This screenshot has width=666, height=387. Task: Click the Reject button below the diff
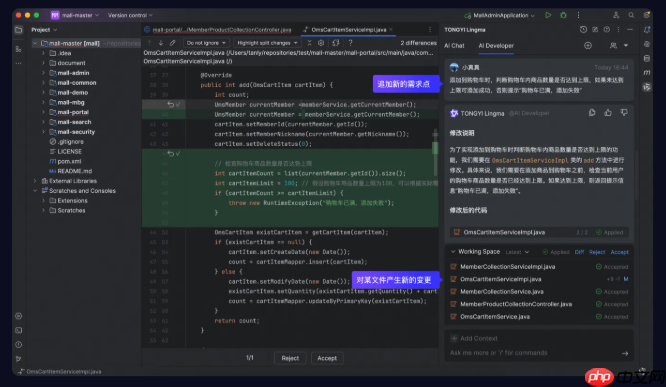pyautogui.click(x=290, y=358)
